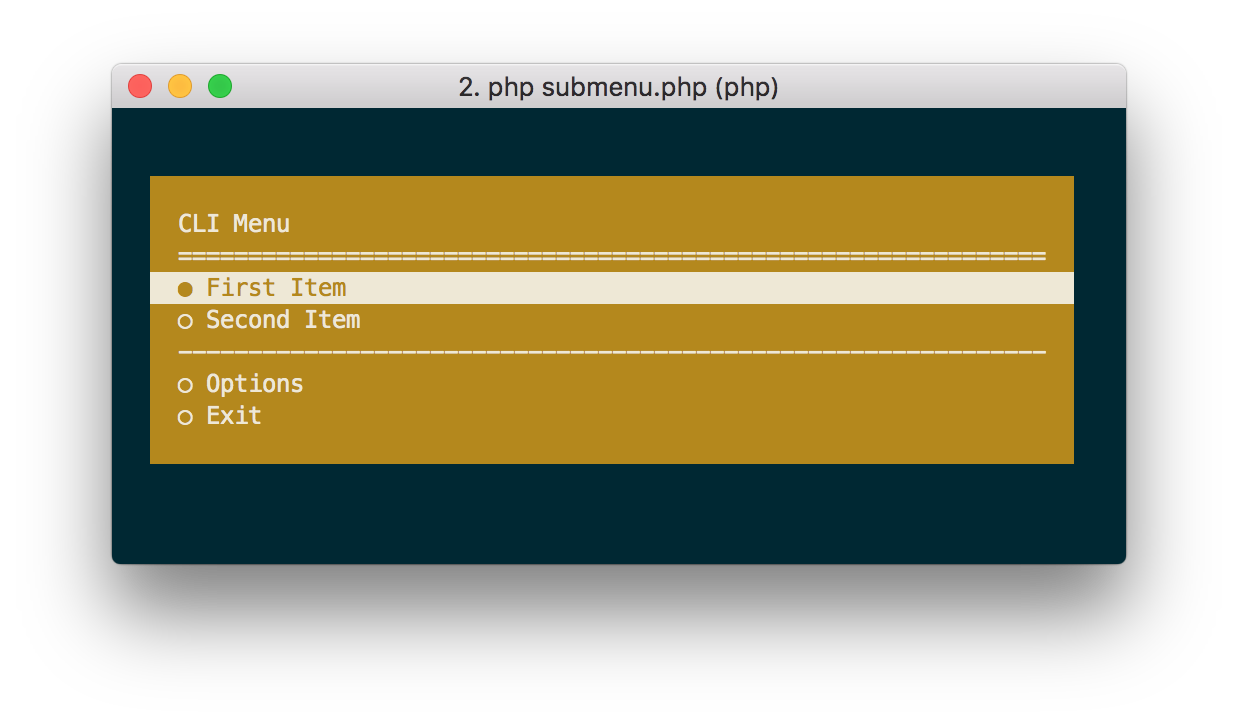Choose the Second Item menu entry text
Viewport: 1238px width, 724px height.
pyautogui.click(x=283, y=320)
